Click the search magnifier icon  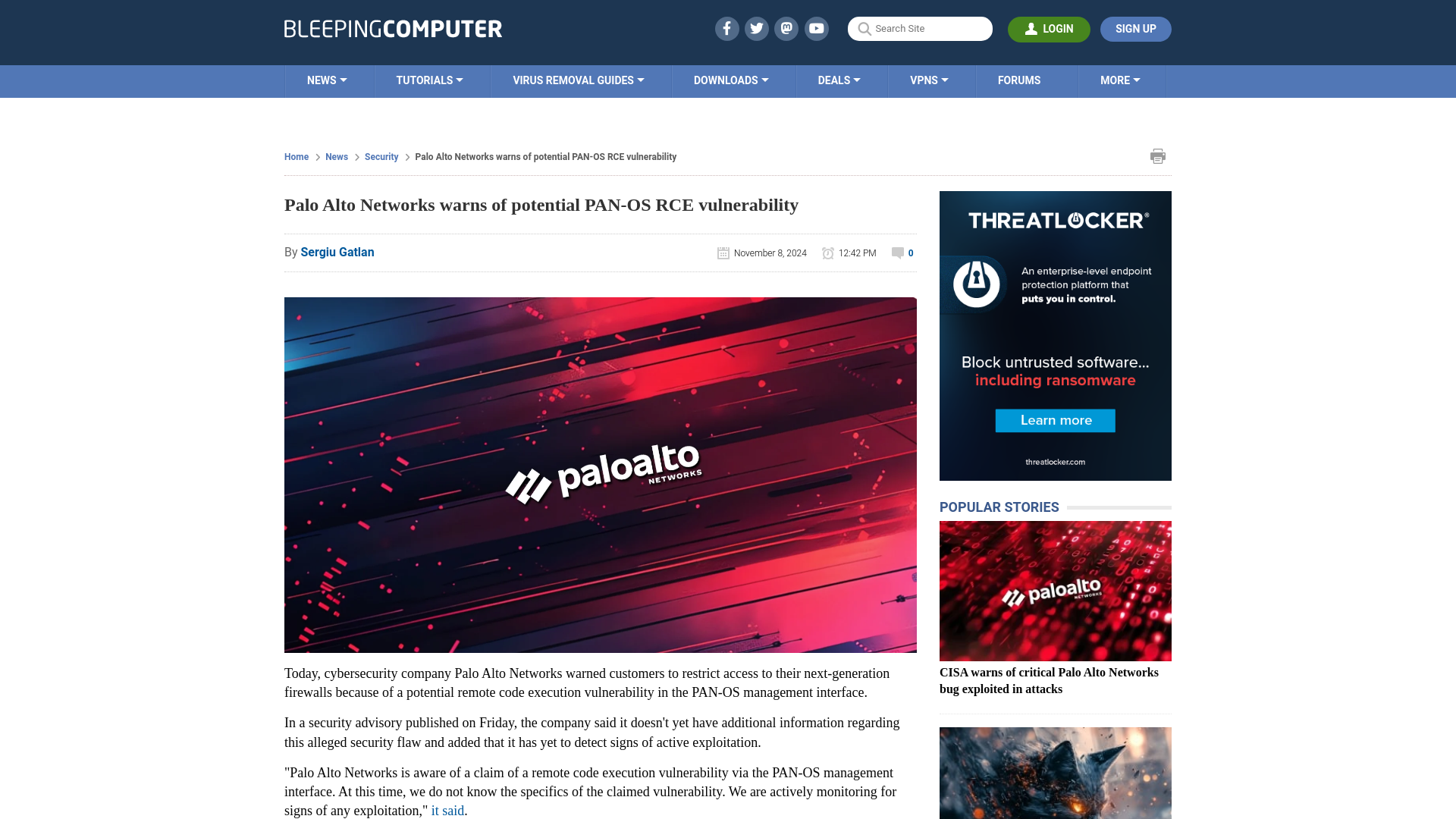pyautogui.click(x=864, y=29)
